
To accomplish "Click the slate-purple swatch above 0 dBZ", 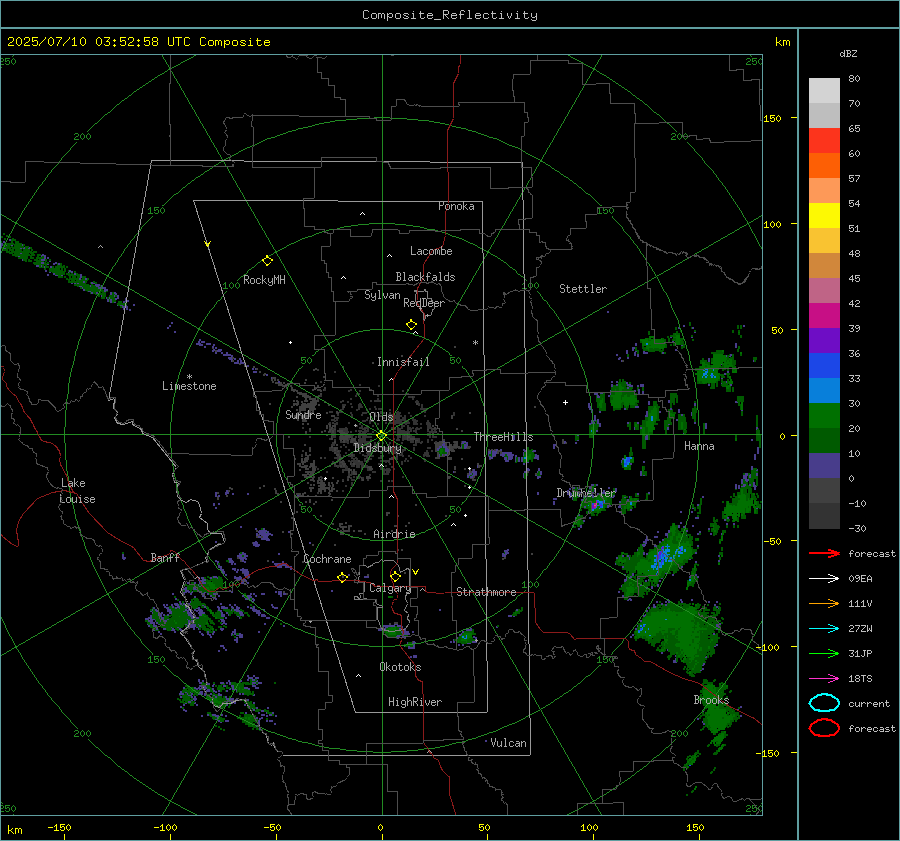I will pos(824,466).
